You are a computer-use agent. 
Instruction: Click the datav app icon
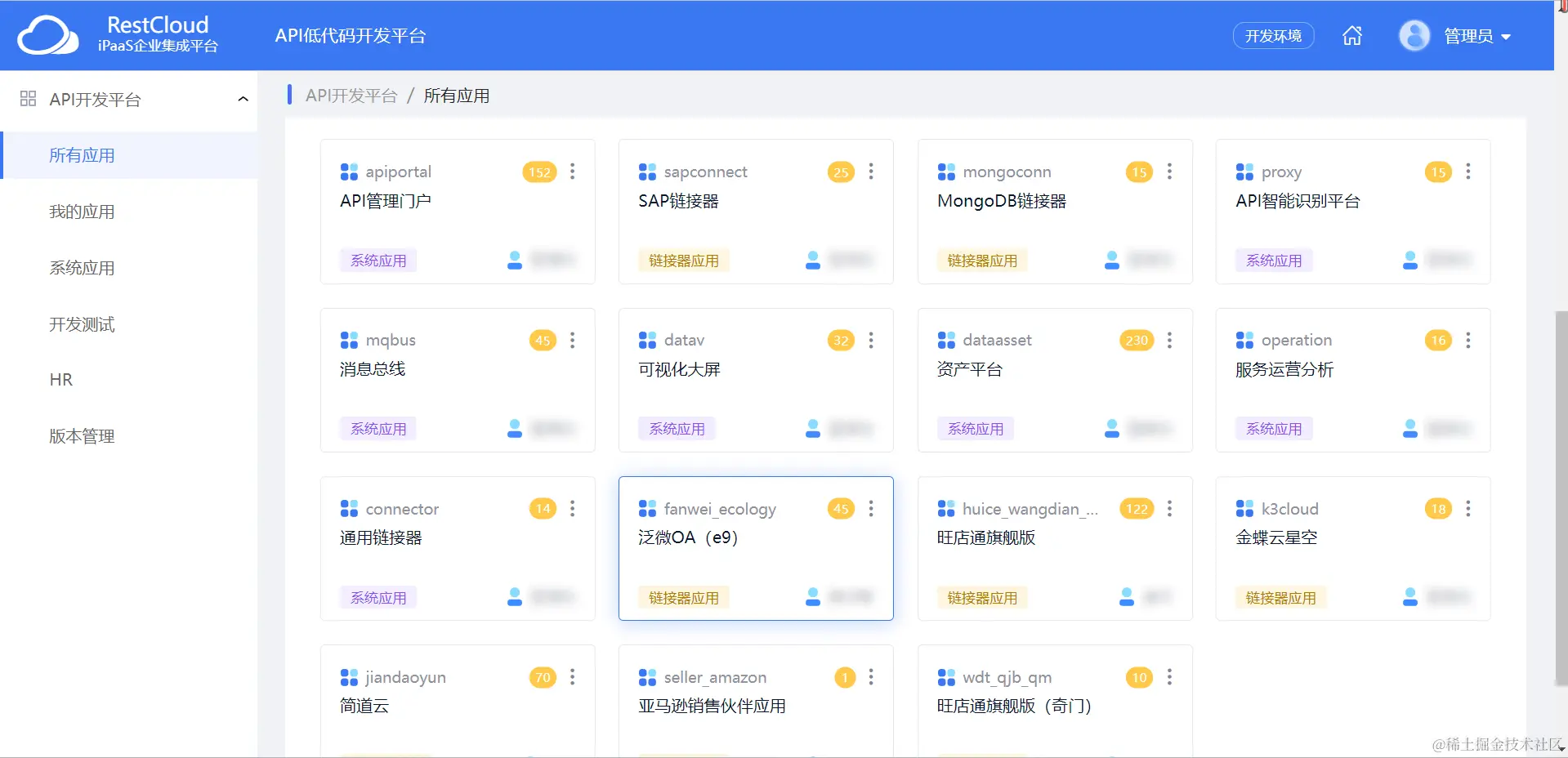coord(647,340)
